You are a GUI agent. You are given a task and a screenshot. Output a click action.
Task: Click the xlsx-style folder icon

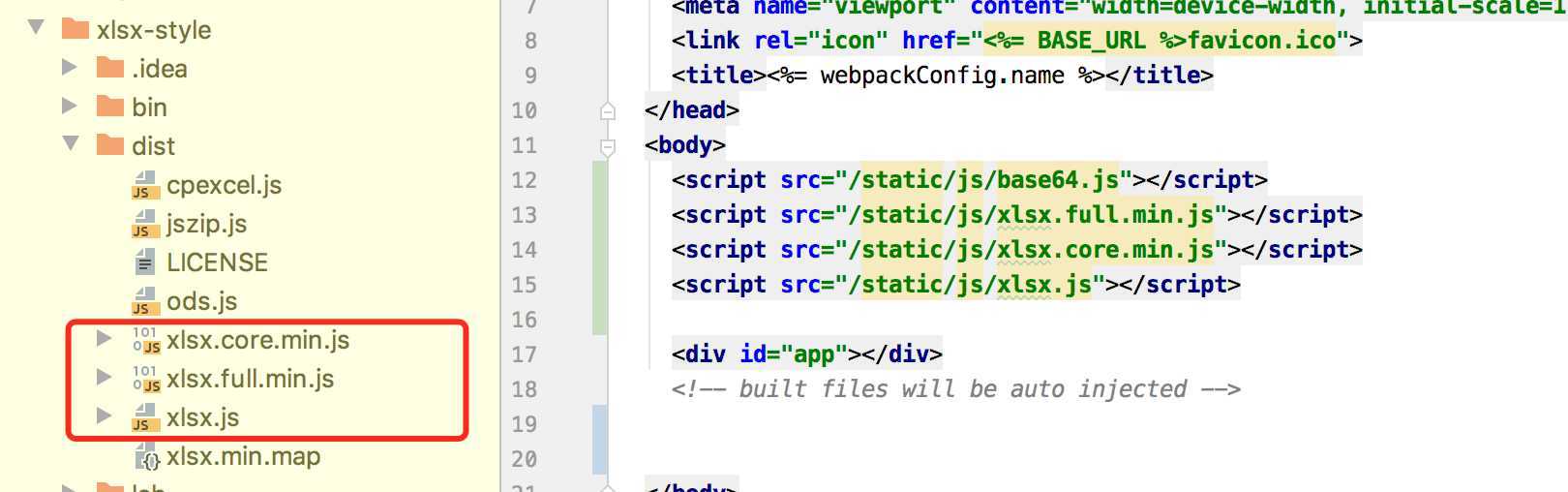pos(75,29)
